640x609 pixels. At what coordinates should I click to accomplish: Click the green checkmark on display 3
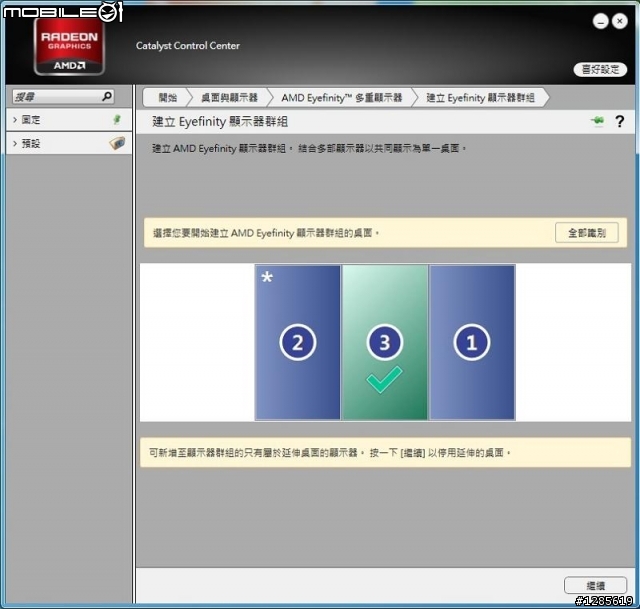click(x=384, y=379)
